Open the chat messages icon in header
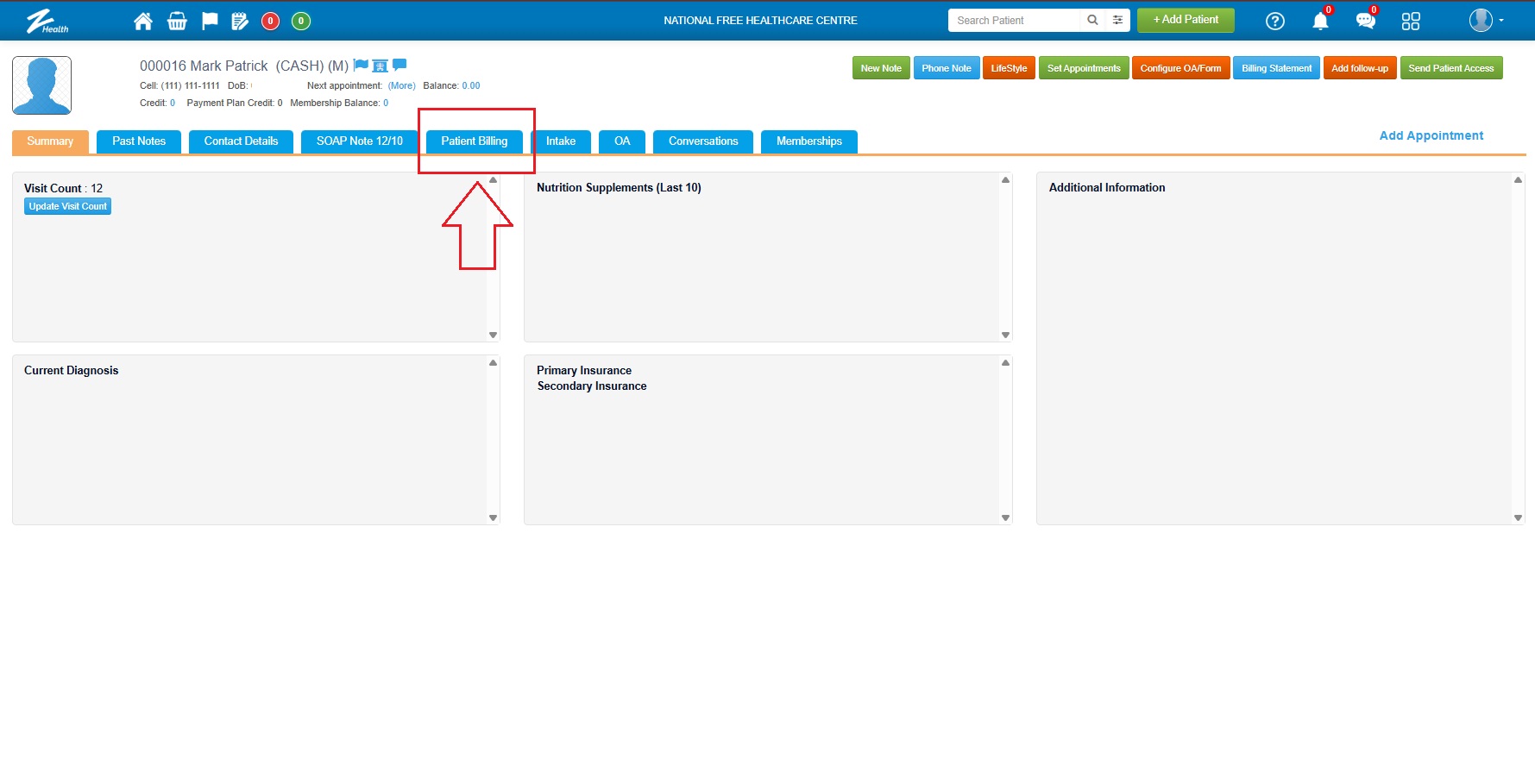The image size is (1535, 784). [1365, 21]
